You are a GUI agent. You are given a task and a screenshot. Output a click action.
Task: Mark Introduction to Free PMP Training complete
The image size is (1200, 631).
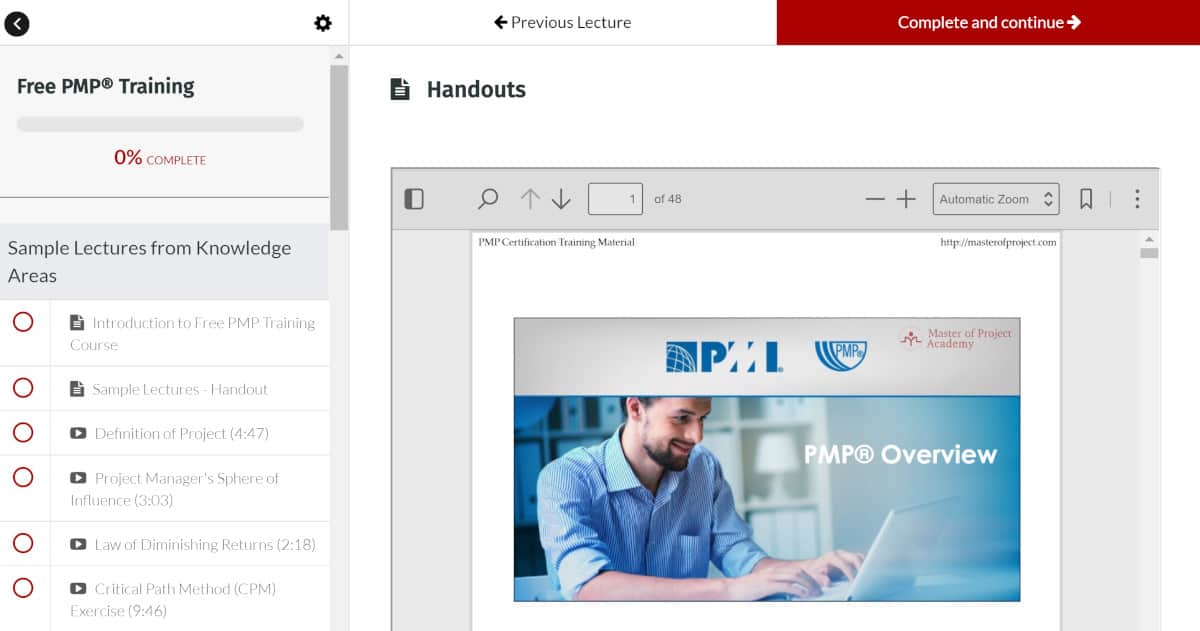(x=23, y=321)
